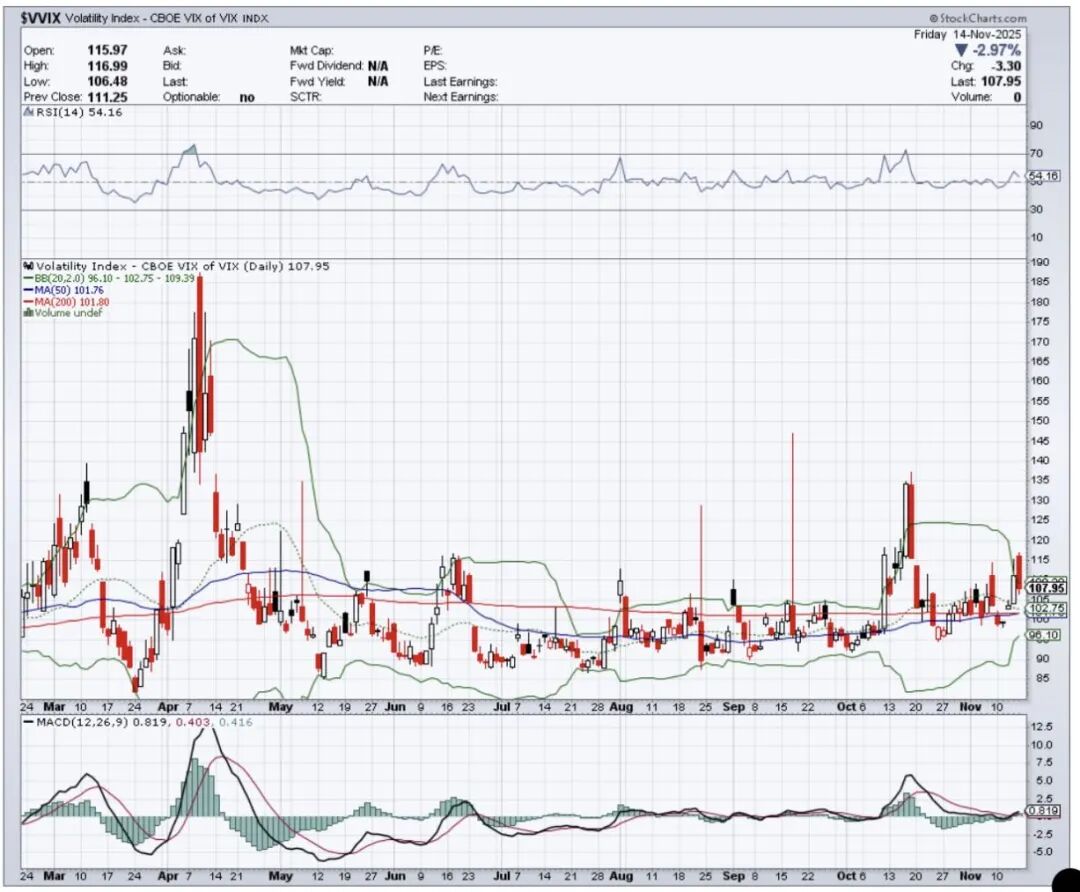Click the 102.75 Bollinger middle tag on the price axis
This screenshot has height=892, width=1080.
(x=1046, y=608)
